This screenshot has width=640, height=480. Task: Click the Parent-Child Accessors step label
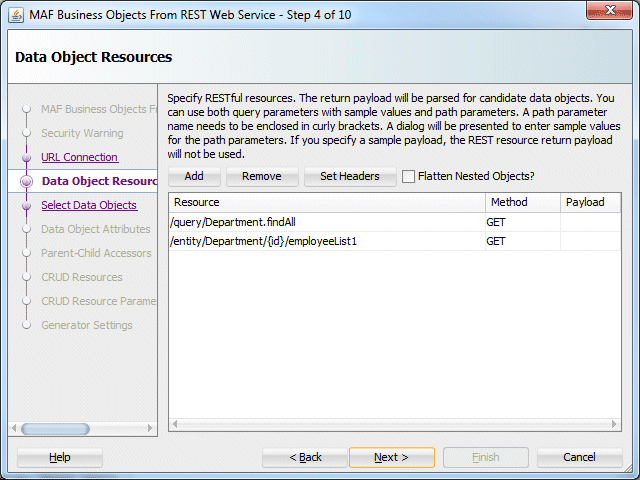point(96,253)
